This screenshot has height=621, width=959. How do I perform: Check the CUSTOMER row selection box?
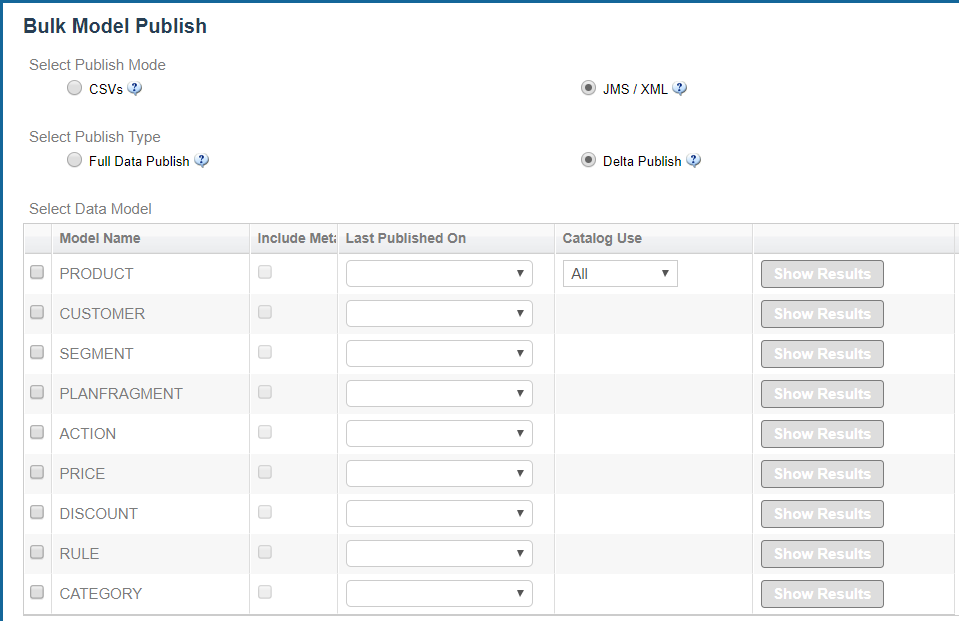pos(37,312)
